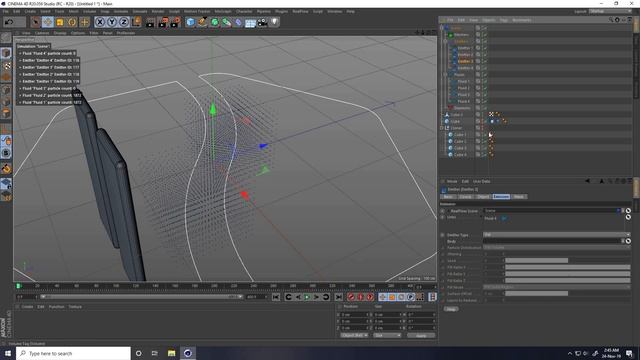Add a camera object

click(x=262, y=22)
